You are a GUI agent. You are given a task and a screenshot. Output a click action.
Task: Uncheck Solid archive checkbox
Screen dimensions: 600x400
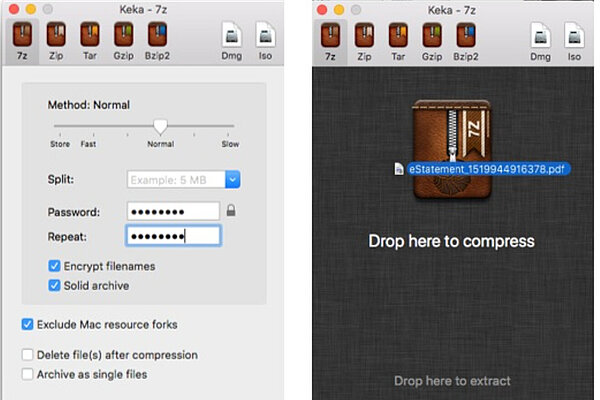point(54,285)
